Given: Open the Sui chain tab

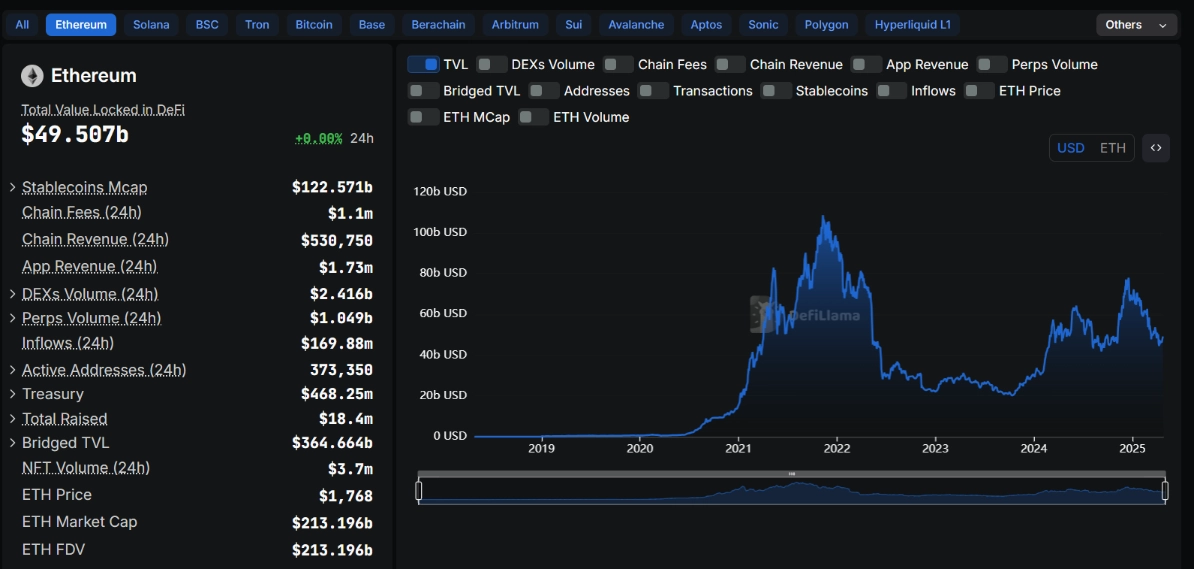Looking at the screenshot, I should [573, 25].
